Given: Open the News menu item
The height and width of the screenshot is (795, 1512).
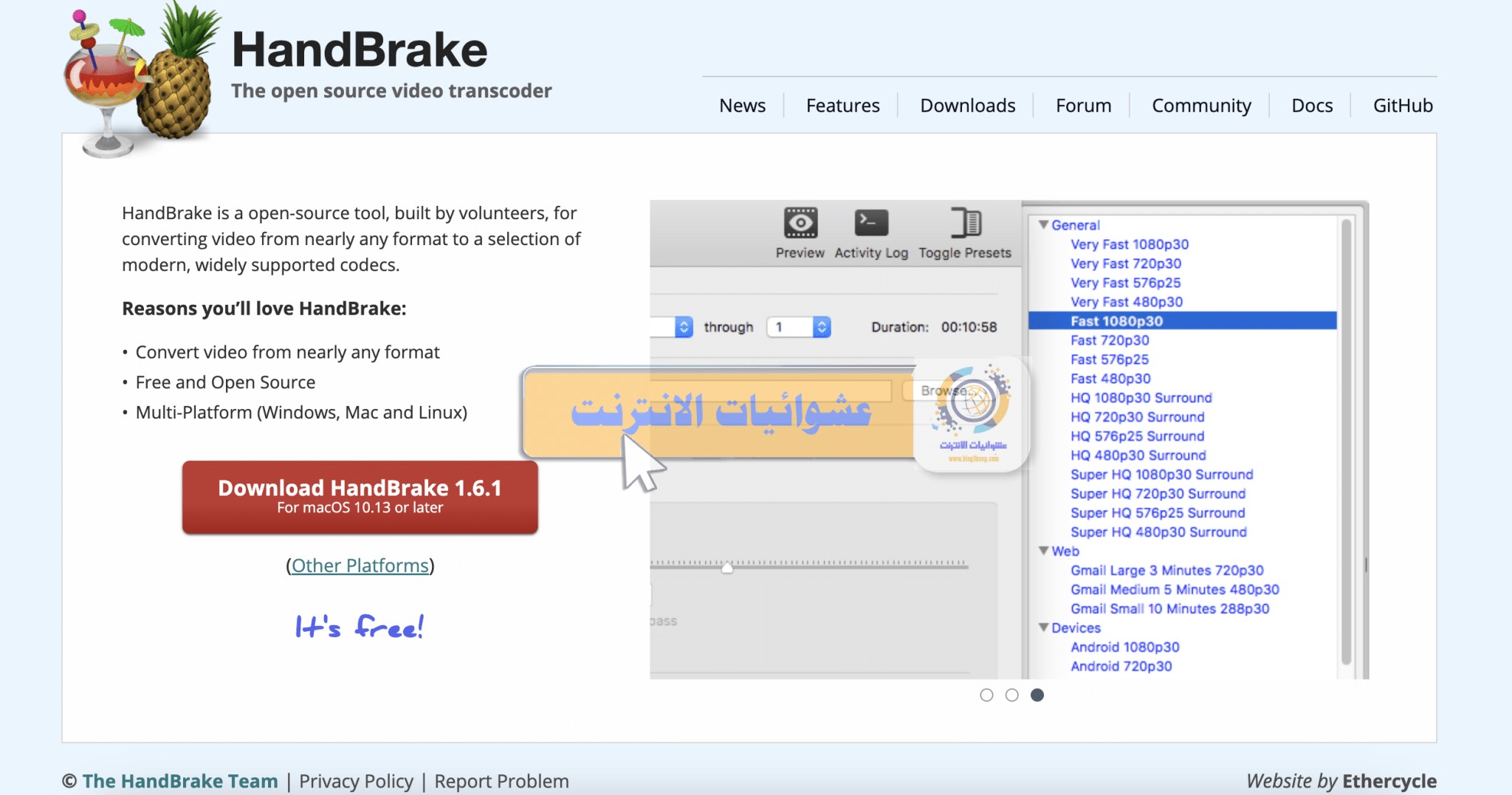Looking at the screenshot, I should pyautogui.click(x=742, y=106).
